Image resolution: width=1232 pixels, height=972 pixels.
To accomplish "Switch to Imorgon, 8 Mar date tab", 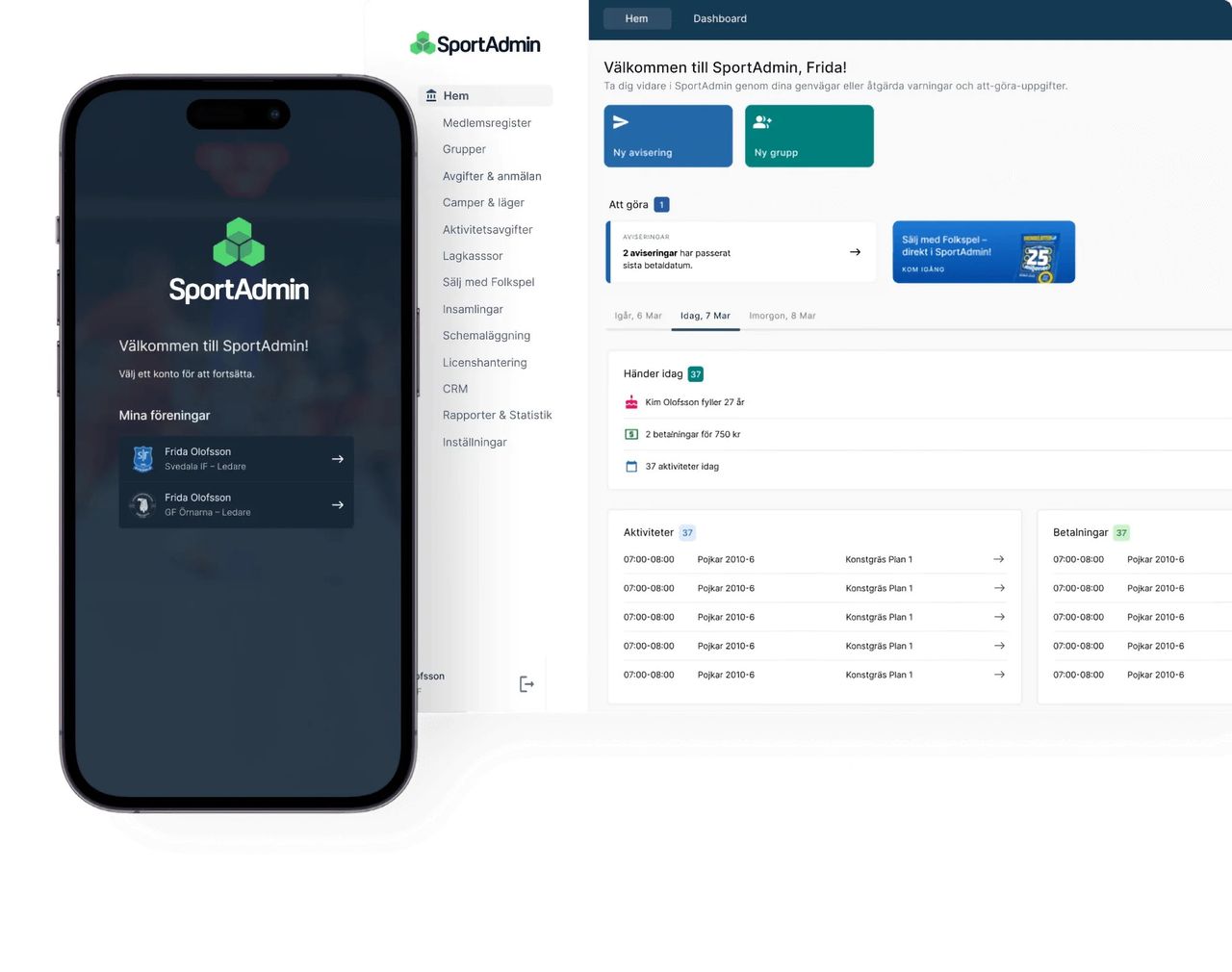I will coord(782,316).
